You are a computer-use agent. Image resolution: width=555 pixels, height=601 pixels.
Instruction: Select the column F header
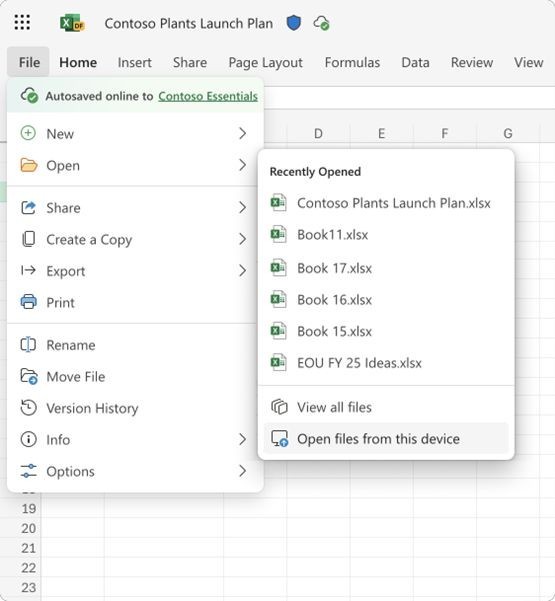[x=445, y=133]
